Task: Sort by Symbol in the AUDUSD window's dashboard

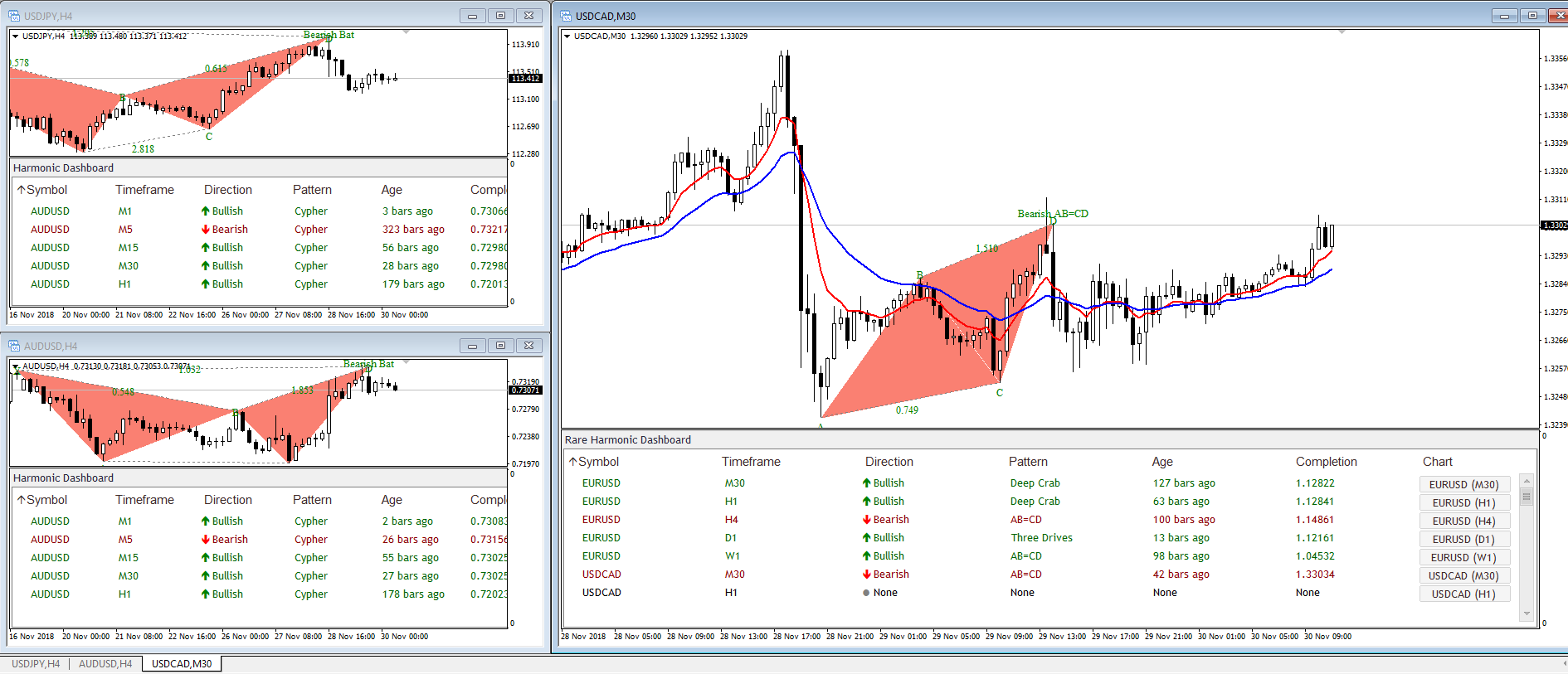Action: point(42,500)
